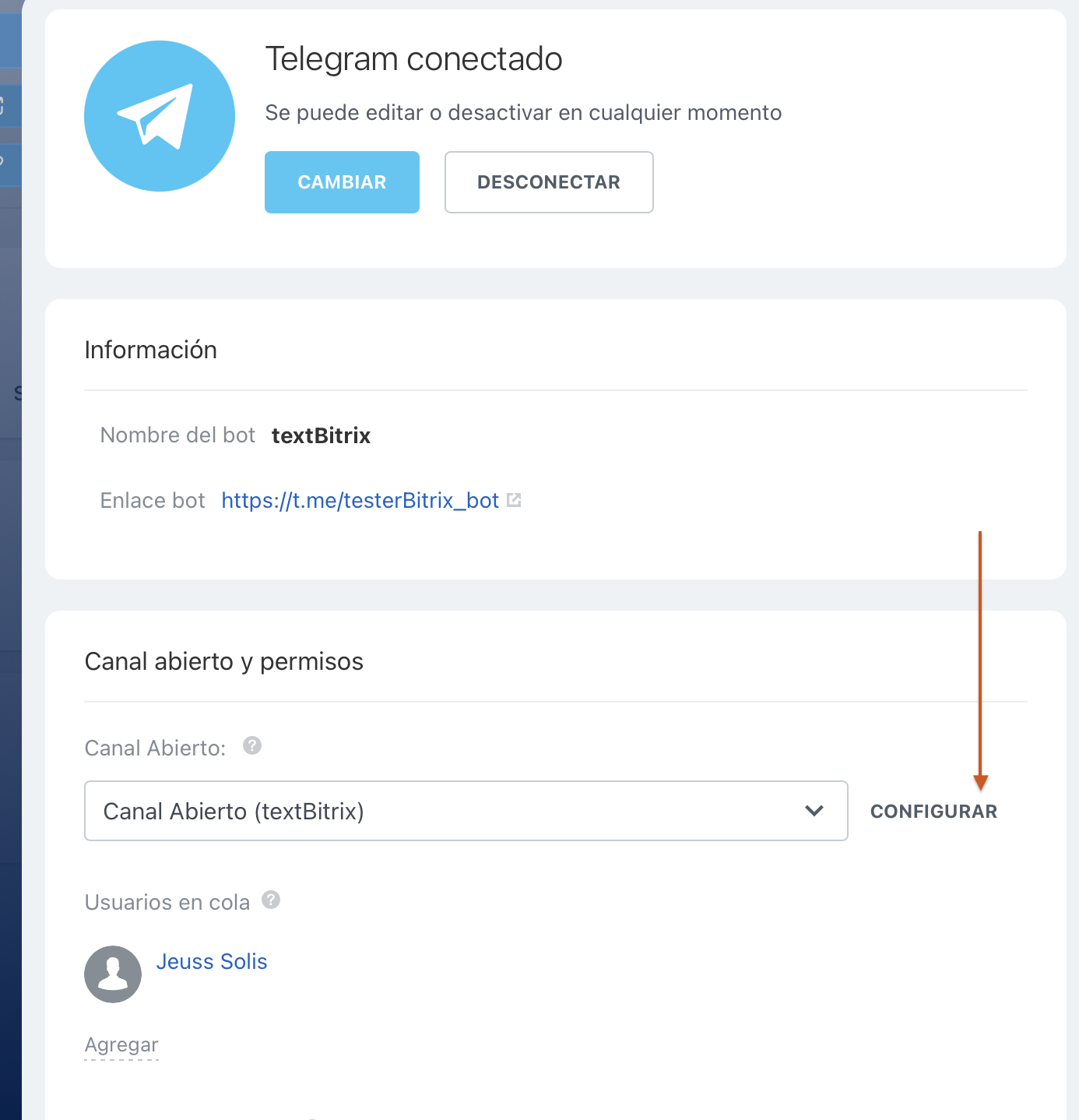Click the textBitrix bot name value
The image size is (1079, 1120).
coord(321,435)
